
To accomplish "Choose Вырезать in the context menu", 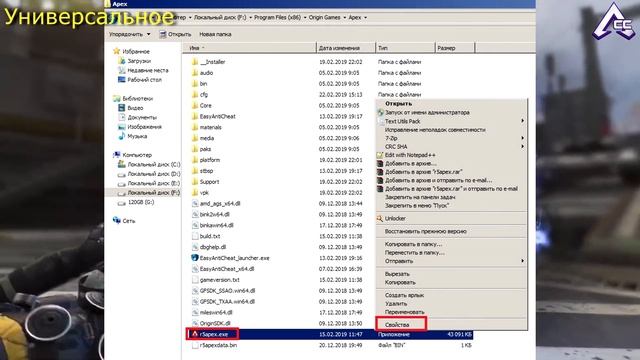I will click(397, 273).
